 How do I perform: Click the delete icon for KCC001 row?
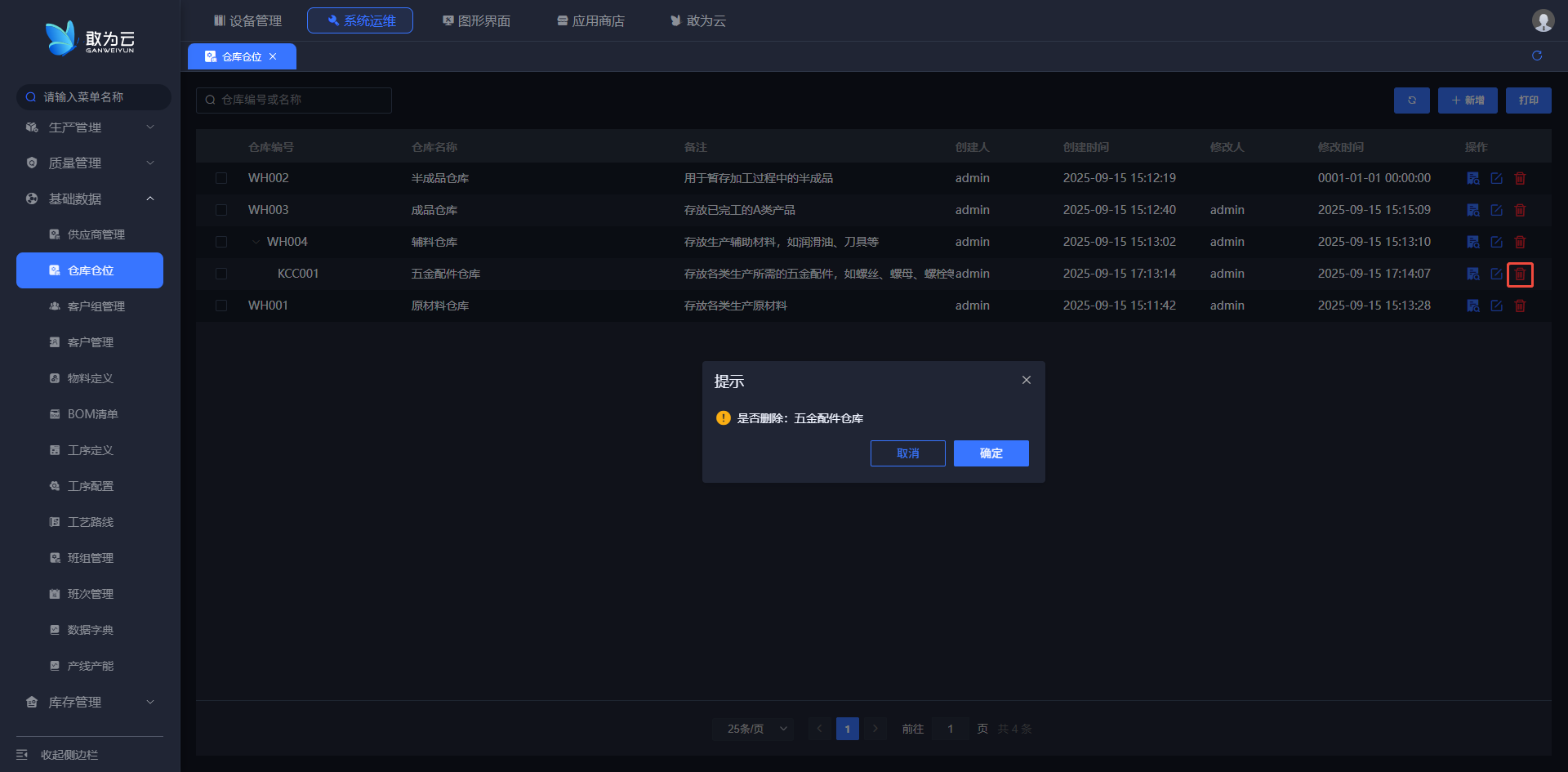click(x=1520, y=274)
